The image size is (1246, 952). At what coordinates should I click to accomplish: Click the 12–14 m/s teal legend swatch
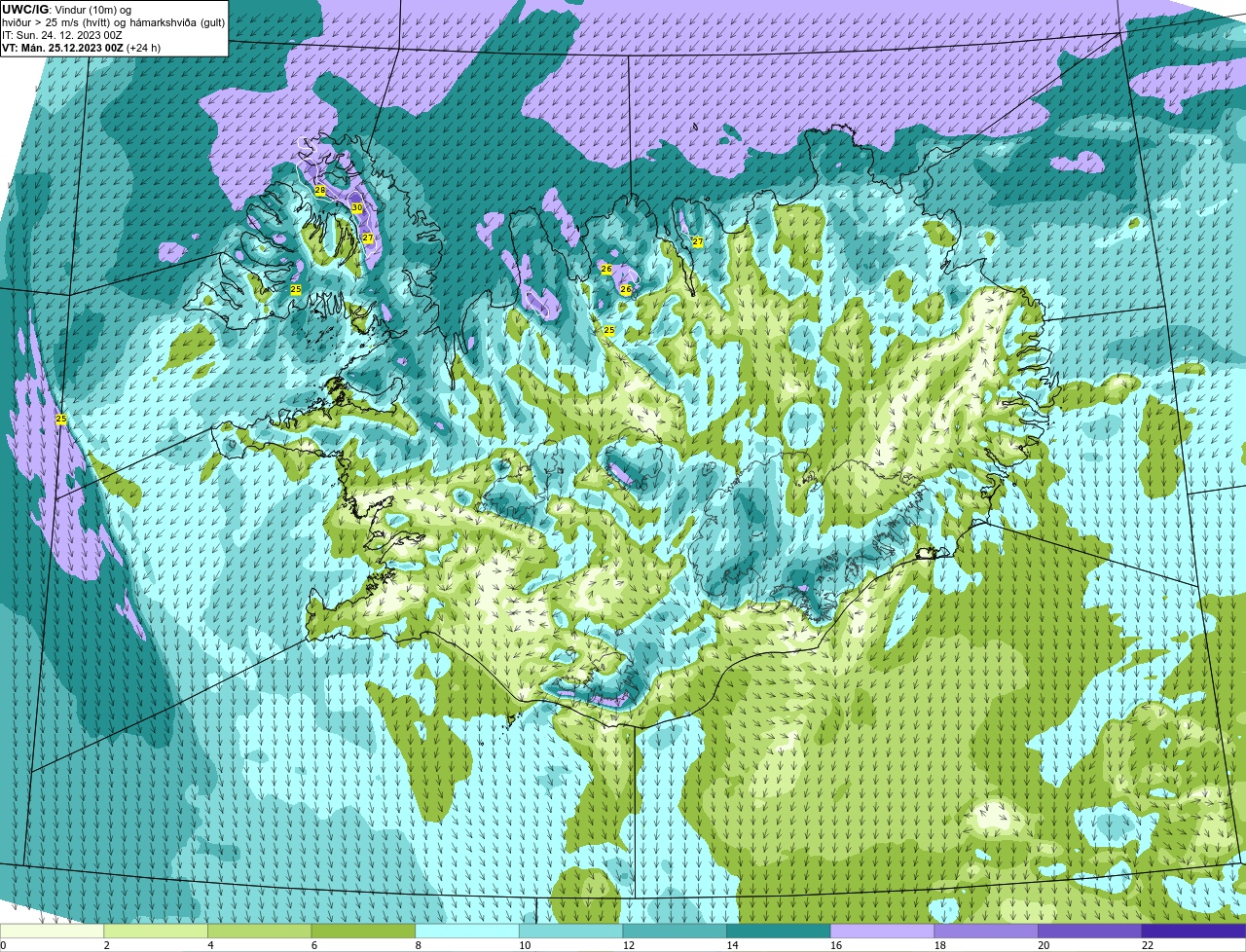[x=675, y=931]
